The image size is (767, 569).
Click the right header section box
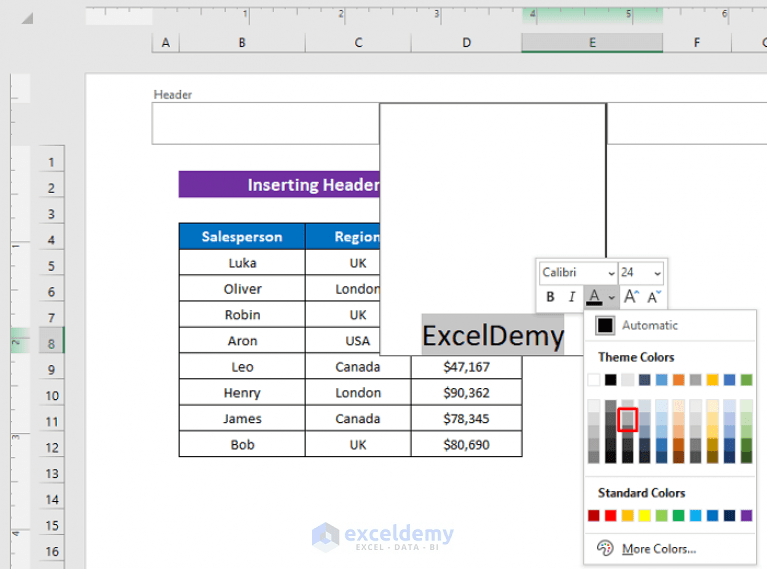[687, 123]
